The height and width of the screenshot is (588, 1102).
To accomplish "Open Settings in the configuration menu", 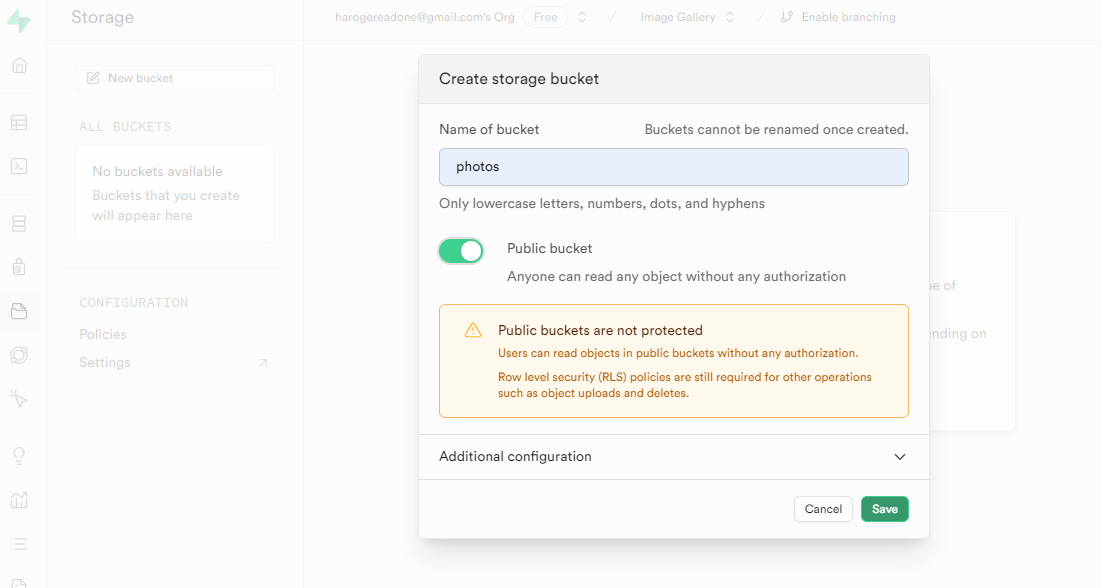I will point(105,362).
